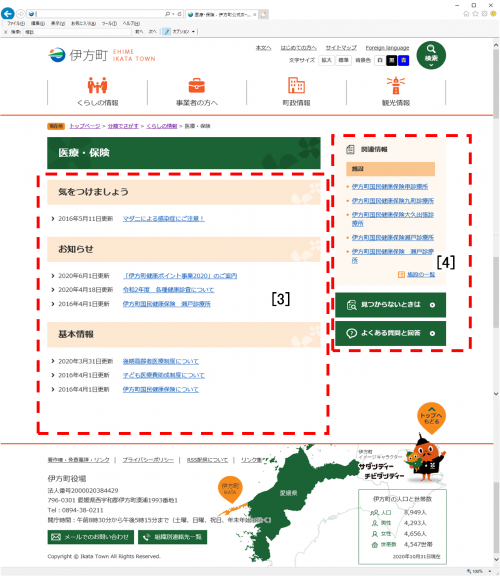Go to 分類でさがす in the breadcrumb

123,126
